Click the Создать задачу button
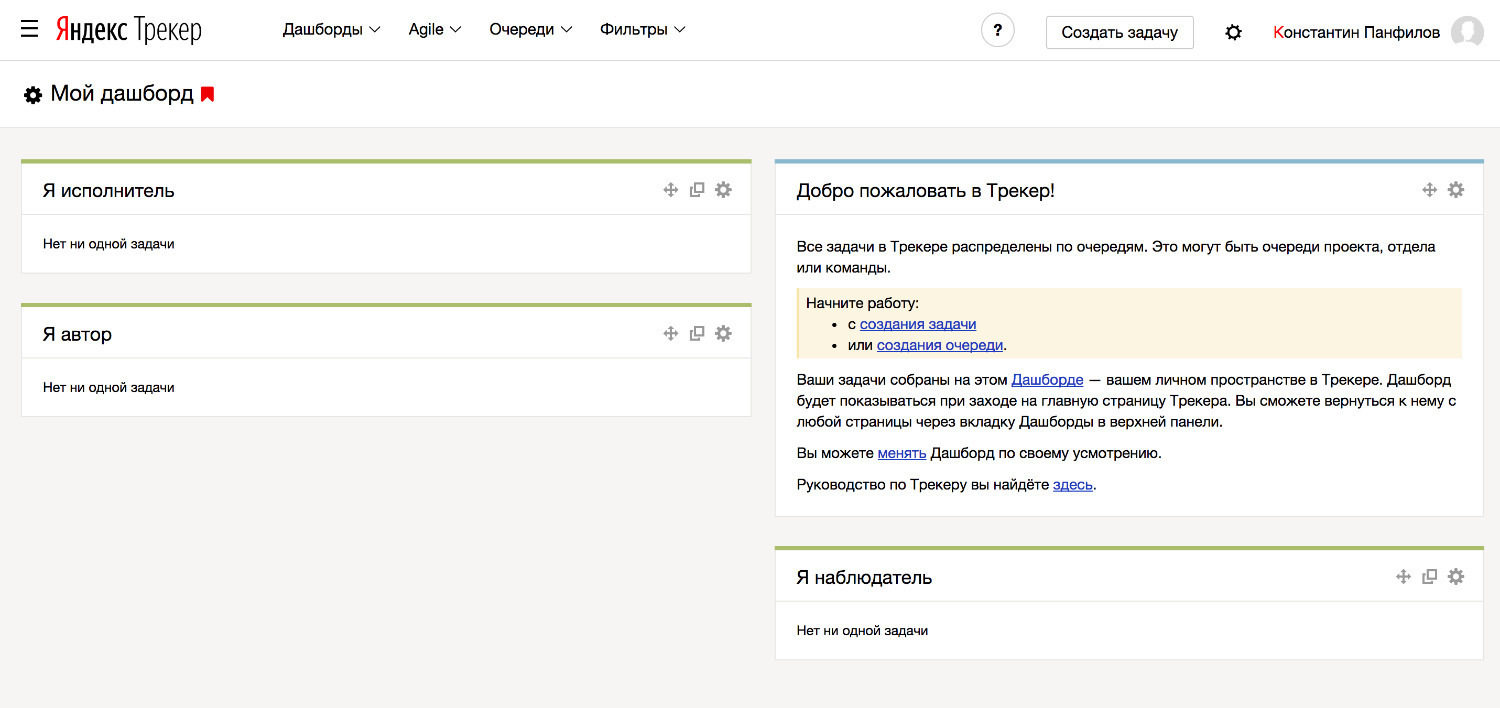The height and width of the screenshot is (708, 1500). (1119, 32)
